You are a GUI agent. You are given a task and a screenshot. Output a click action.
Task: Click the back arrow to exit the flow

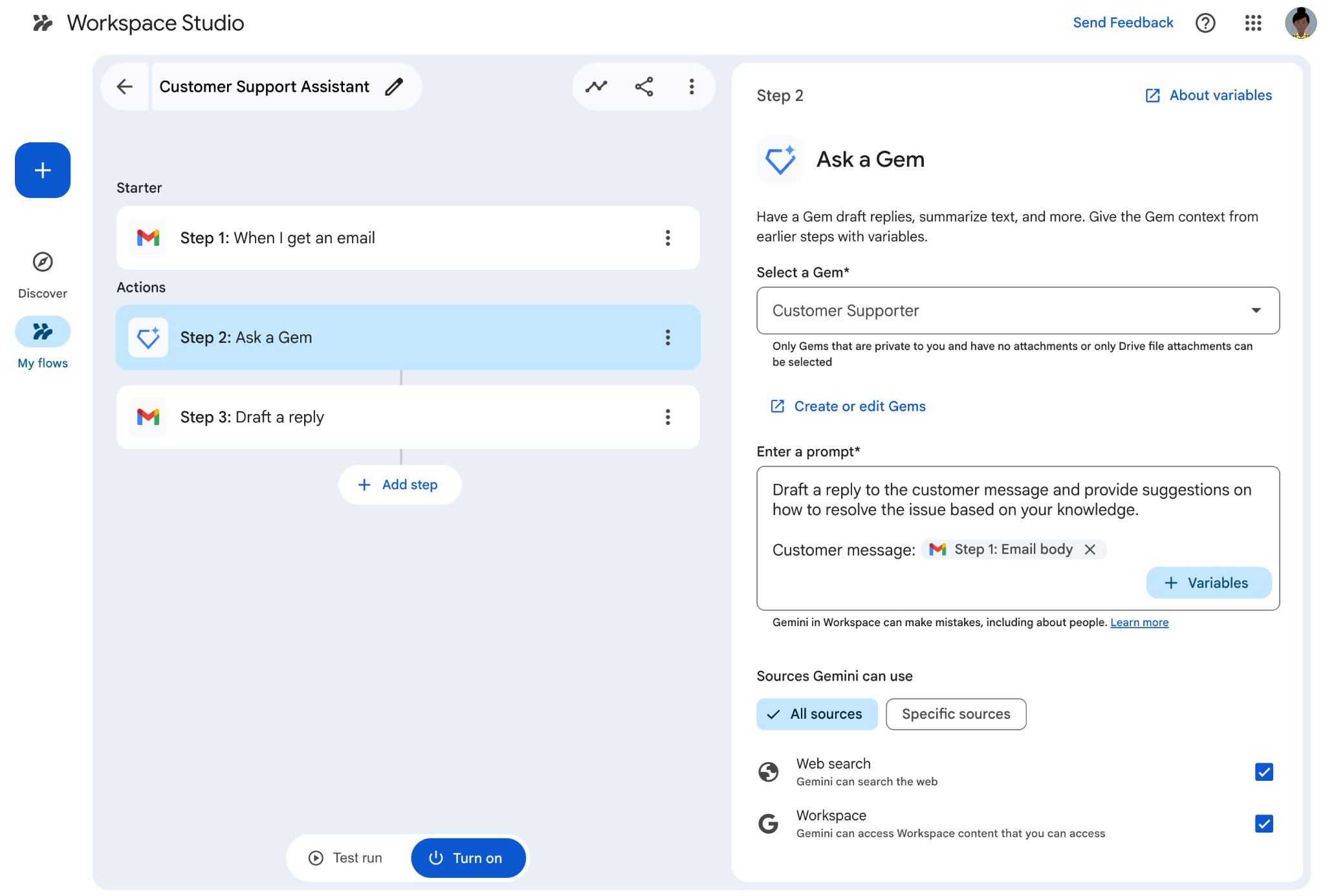(x=124, y=86)
